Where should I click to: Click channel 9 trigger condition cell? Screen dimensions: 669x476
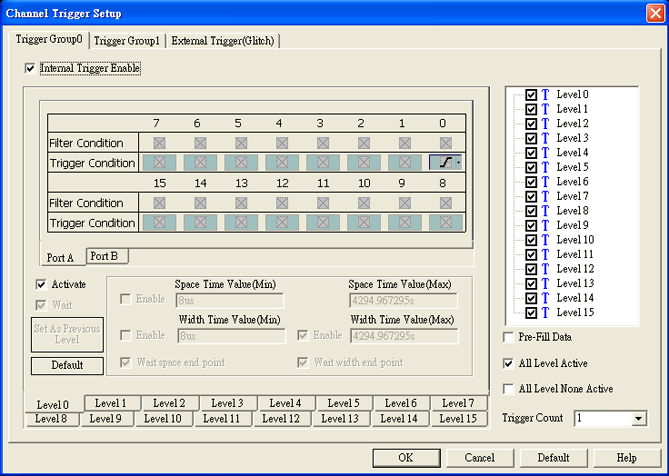coord(404,223)
